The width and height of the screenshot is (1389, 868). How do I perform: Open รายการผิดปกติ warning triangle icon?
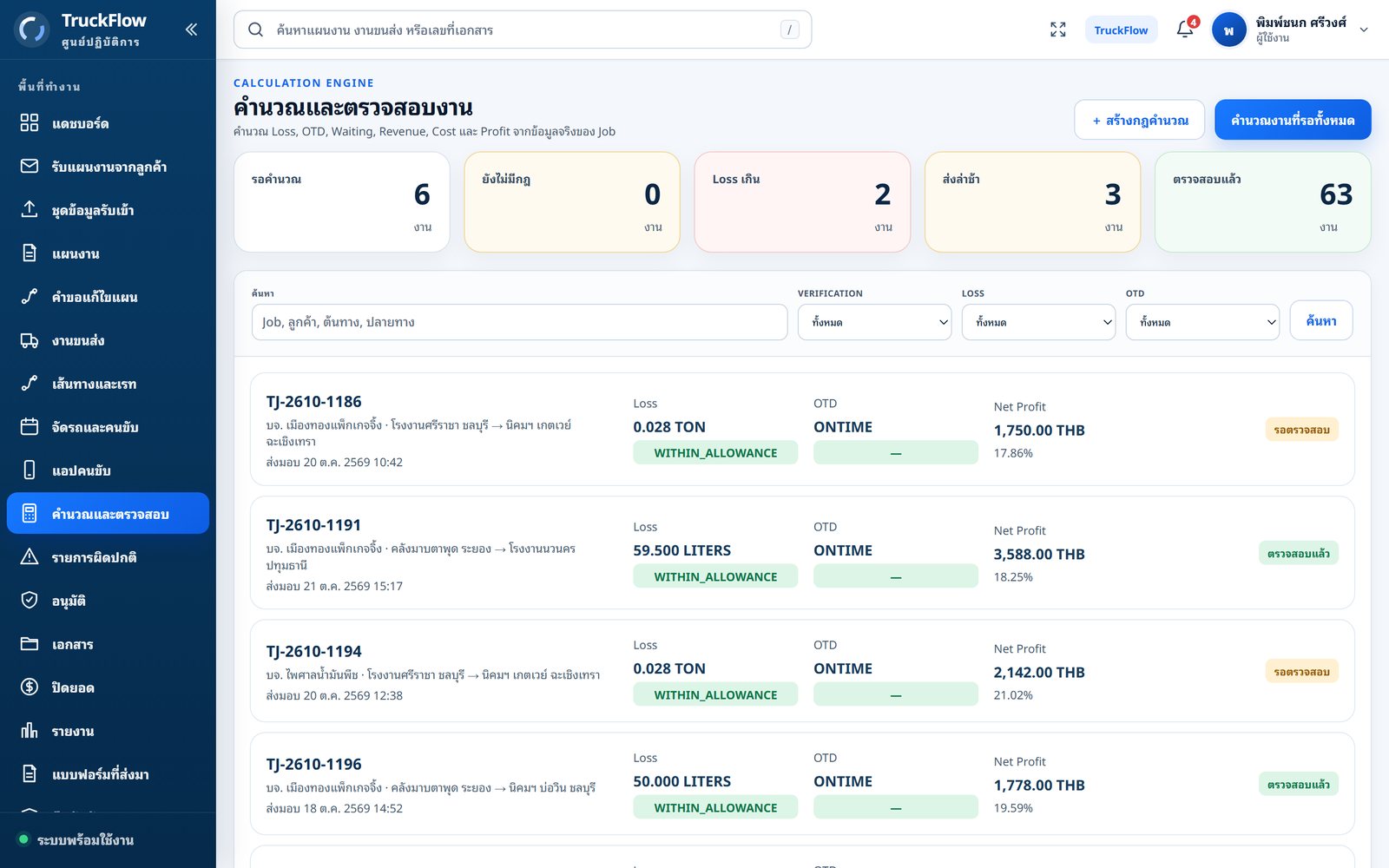pyautogui.click(x=30, y=557)
